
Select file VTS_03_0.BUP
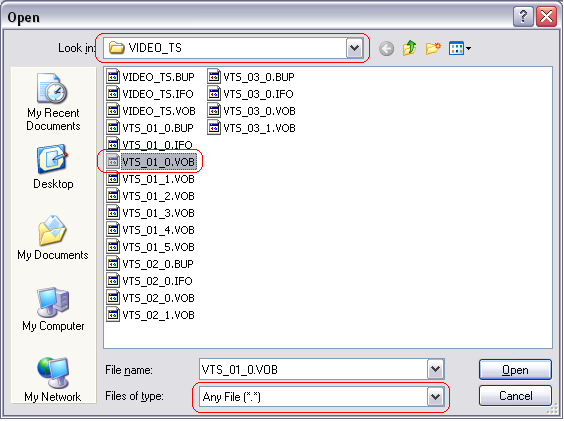tap(251, 77)
